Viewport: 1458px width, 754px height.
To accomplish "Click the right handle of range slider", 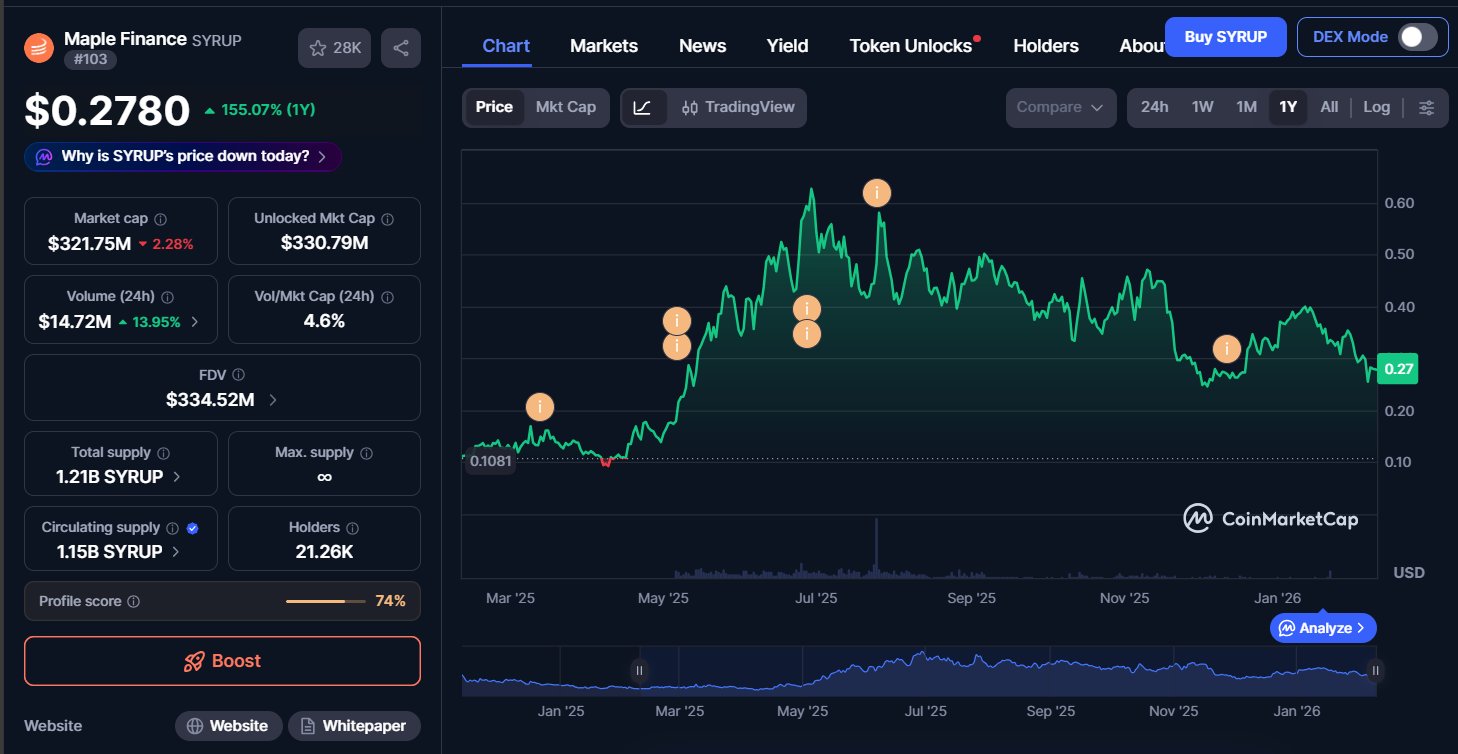I will (x=1375, y=671).
